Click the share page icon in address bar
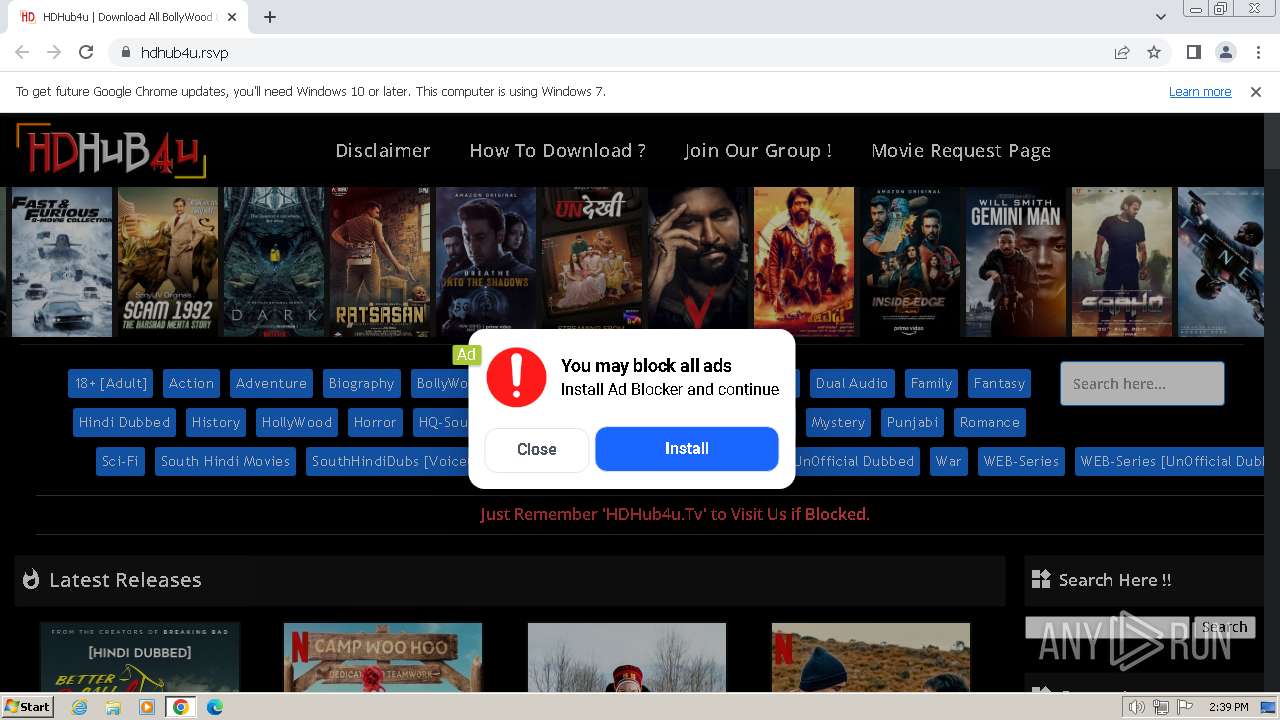Screen dimensions: 1280x720 click(x=1122, y=52)
